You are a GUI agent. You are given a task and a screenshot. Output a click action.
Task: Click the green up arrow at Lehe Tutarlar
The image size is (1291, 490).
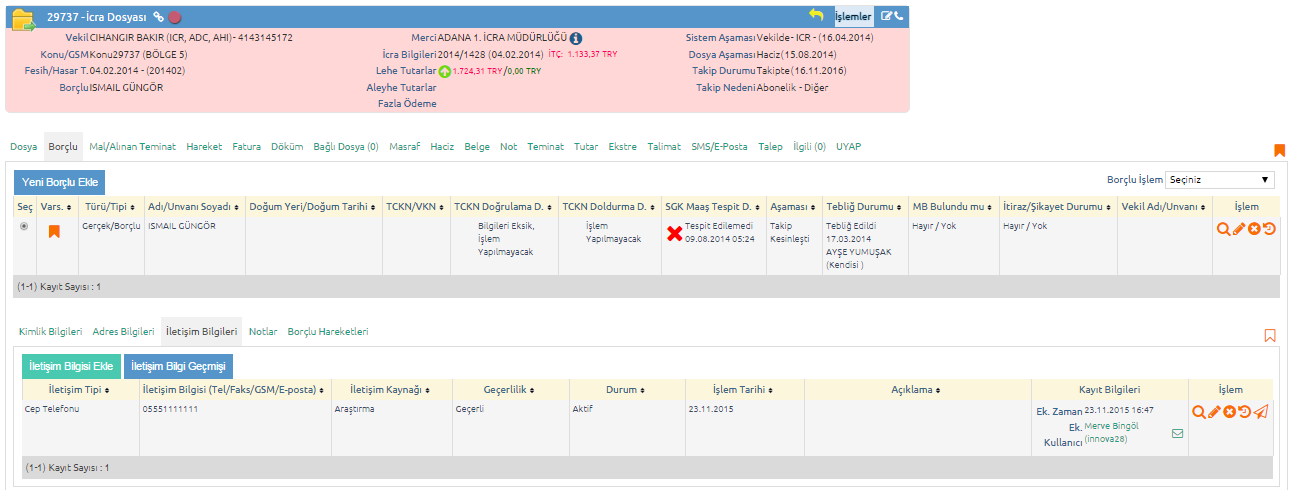pyautogui.click(x=445, y=72)
